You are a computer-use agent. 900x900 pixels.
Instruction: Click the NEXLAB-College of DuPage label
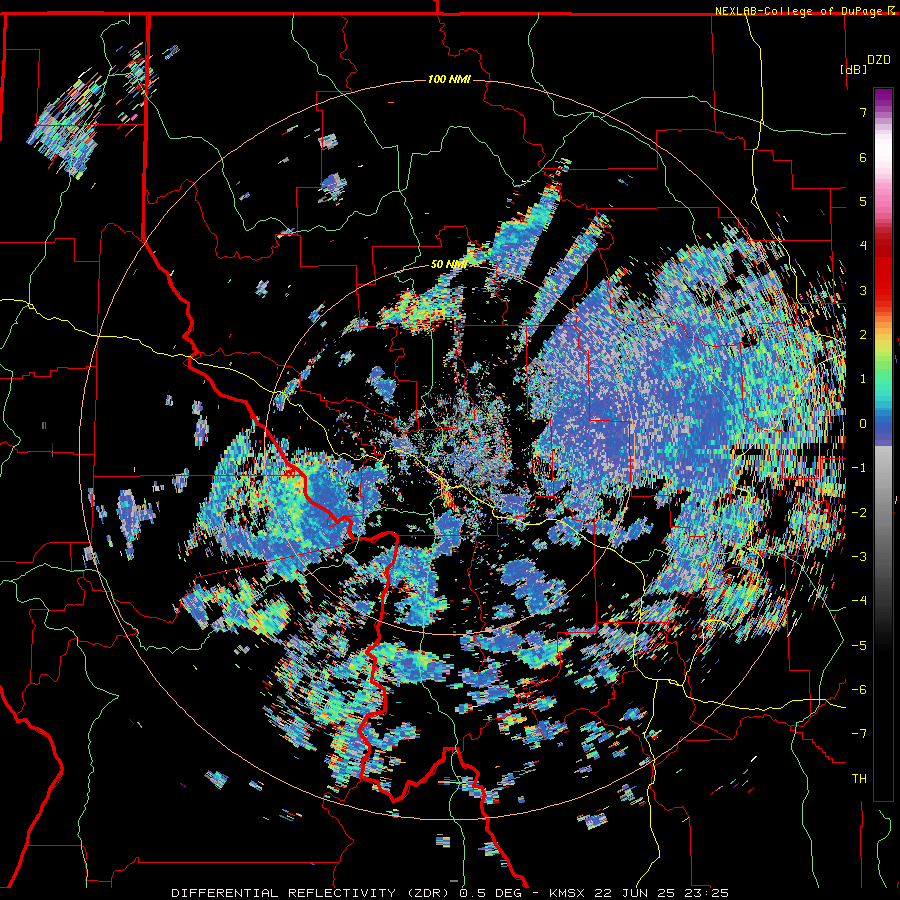[x=800, y=11]
